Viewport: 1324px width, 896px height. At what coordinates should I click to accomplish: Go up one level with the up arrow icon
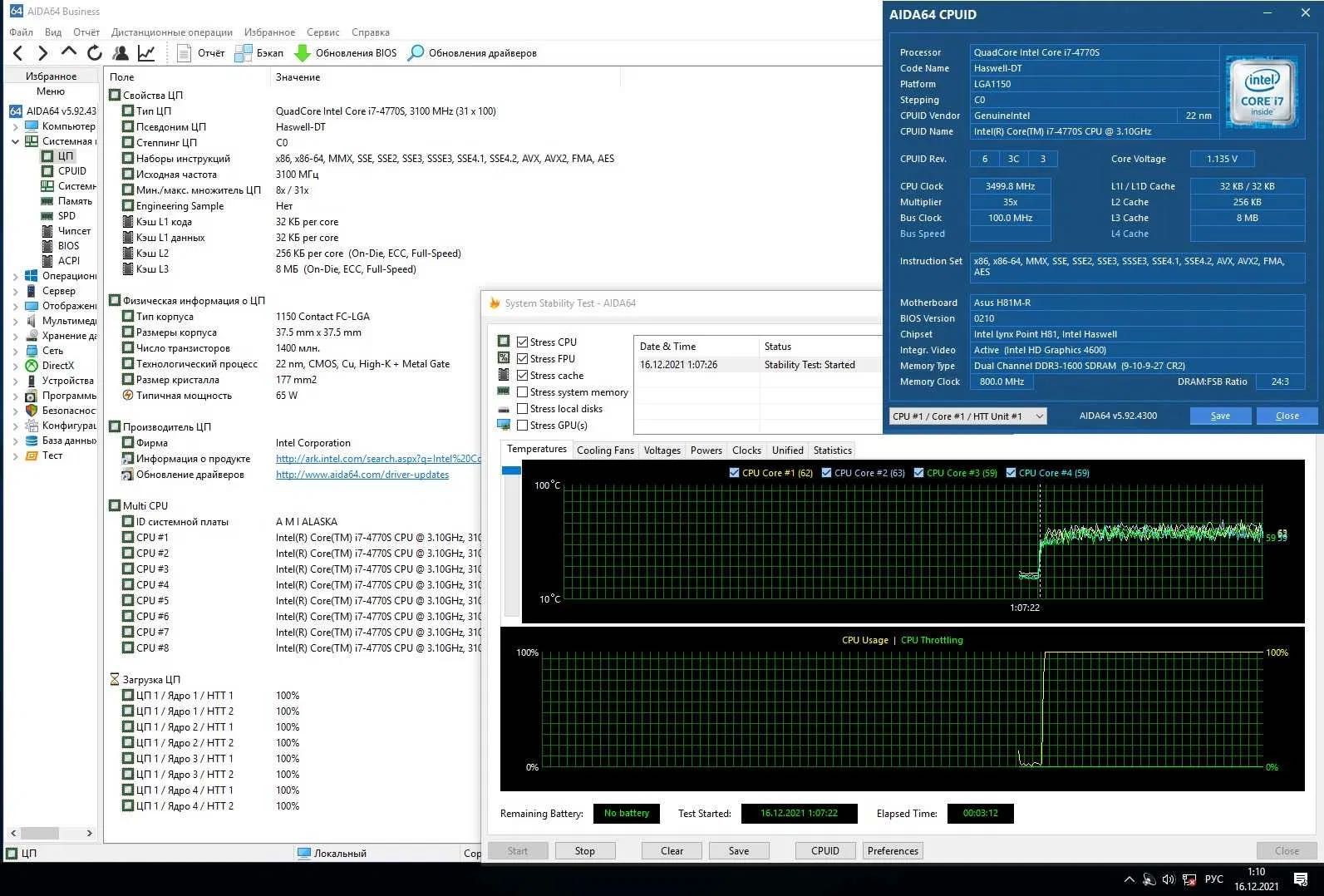pyautogui.click(x=69, y=52)
